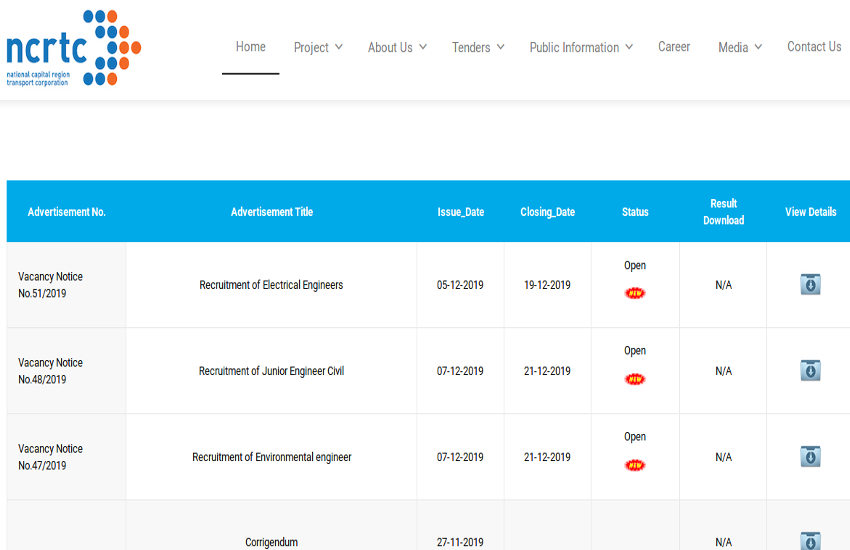850x550 pixels.
Task: Click NEW badge in Vacancy No.51/2019 row
Action: pyautogui.click(x=635, y=293)
